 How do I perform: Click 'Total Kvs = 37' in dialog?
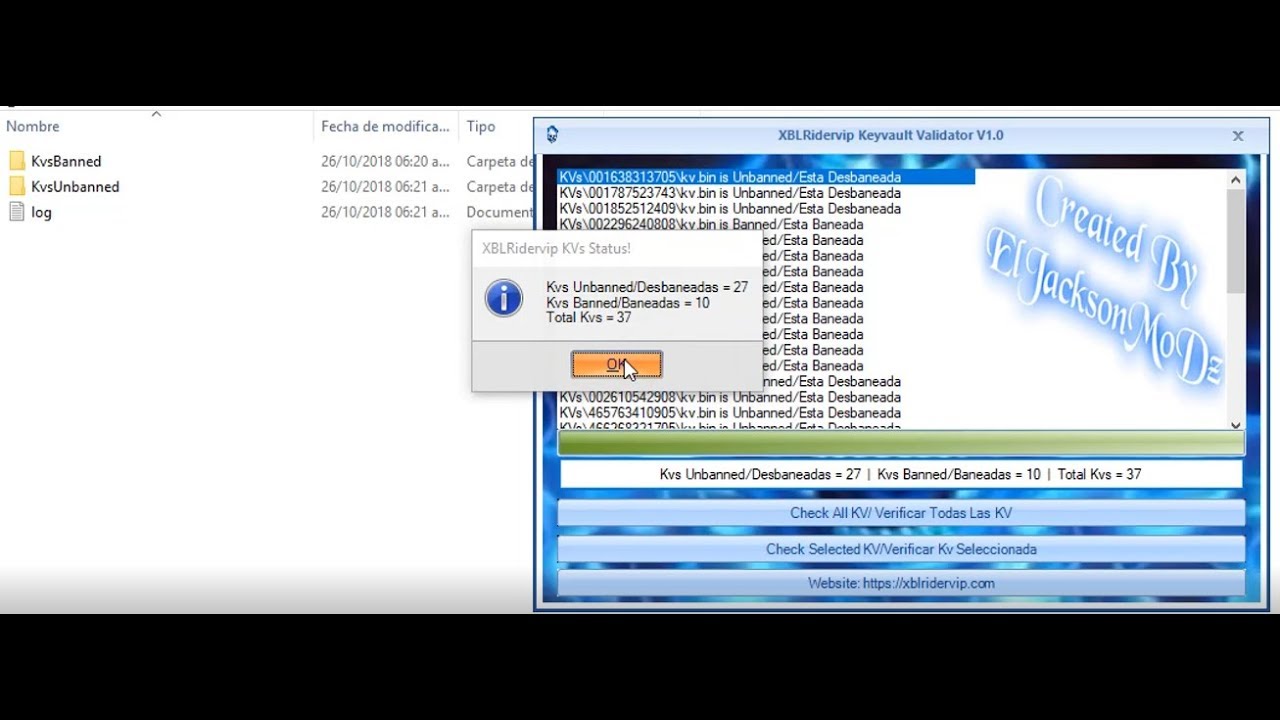coord(588,317)
